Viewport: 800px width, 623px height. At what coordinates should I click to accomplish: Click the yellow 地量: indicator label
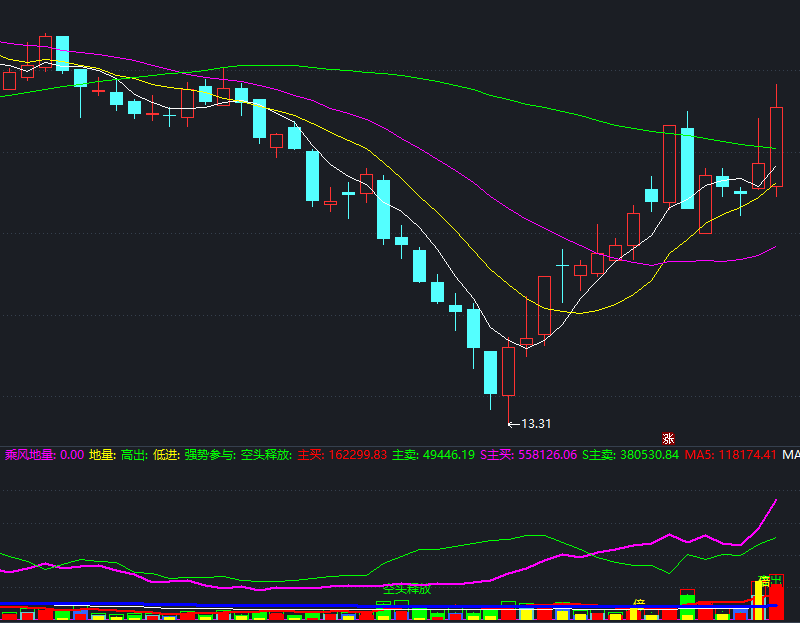[103, 455]
